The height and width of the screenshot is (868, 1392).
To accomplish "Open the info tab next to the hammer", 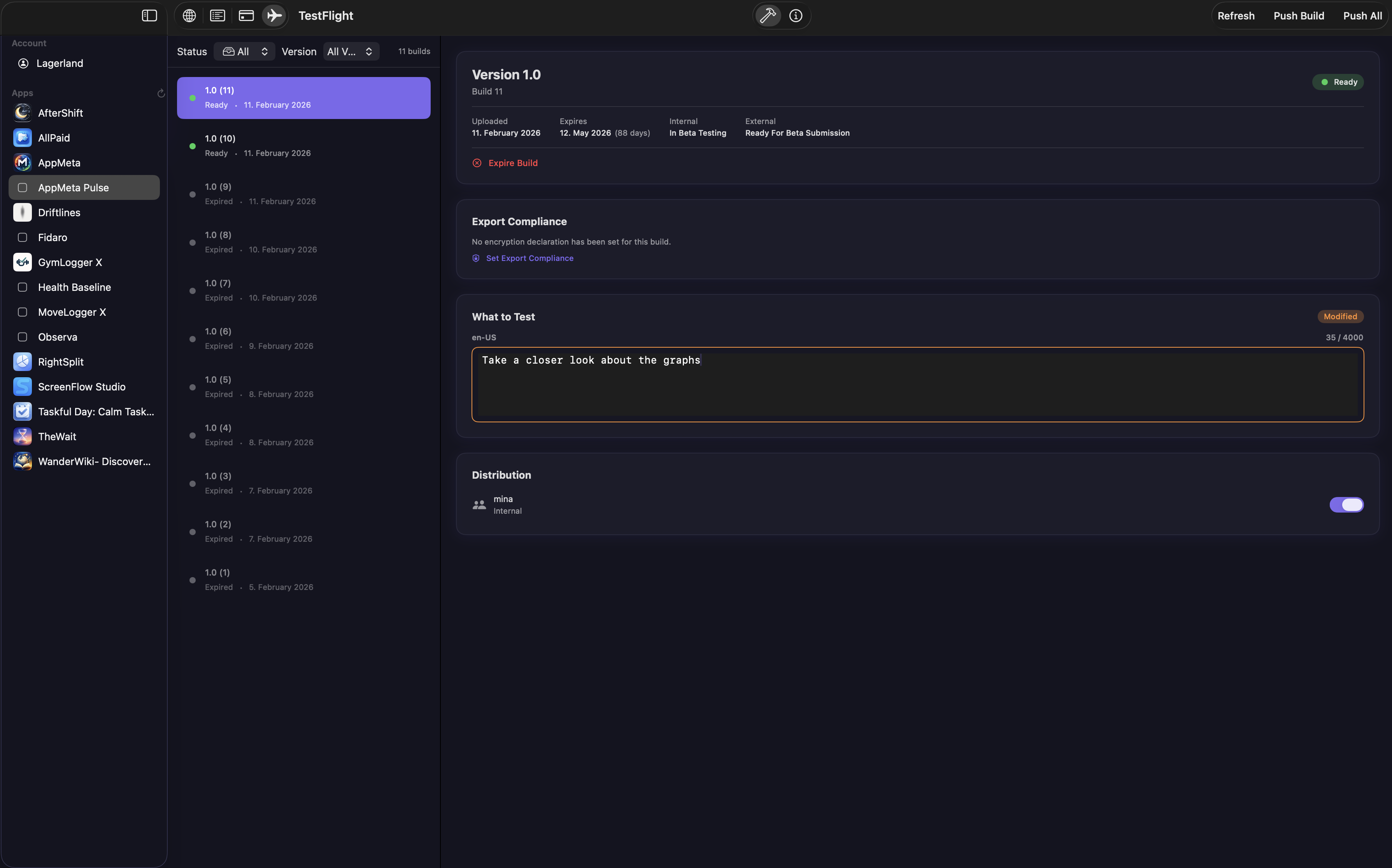I will (x=795, y=16).
